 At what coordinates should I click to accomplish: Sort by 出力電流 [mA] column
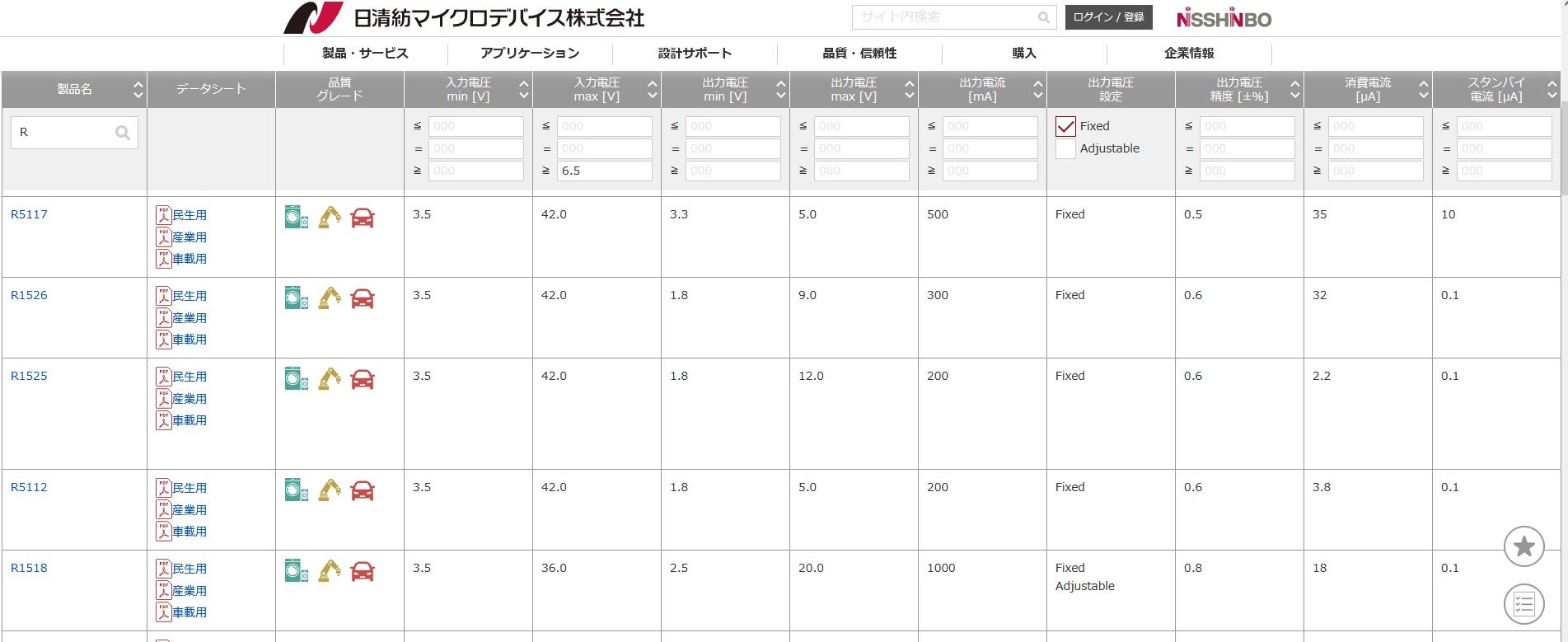1038,89
